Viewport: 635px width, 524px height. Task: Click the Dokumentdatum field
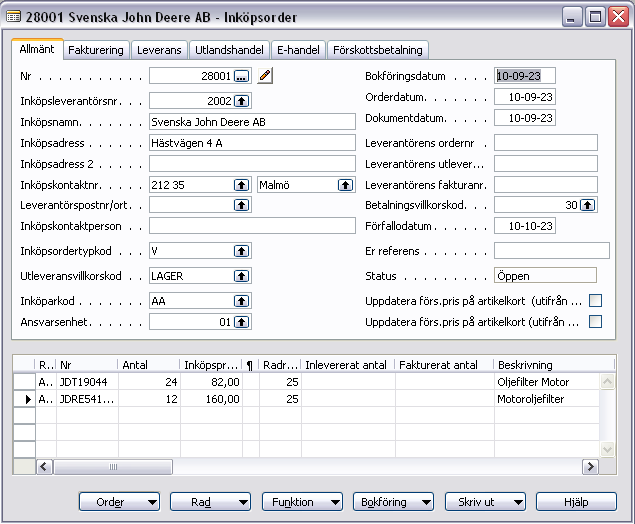(x=525, y=118)
